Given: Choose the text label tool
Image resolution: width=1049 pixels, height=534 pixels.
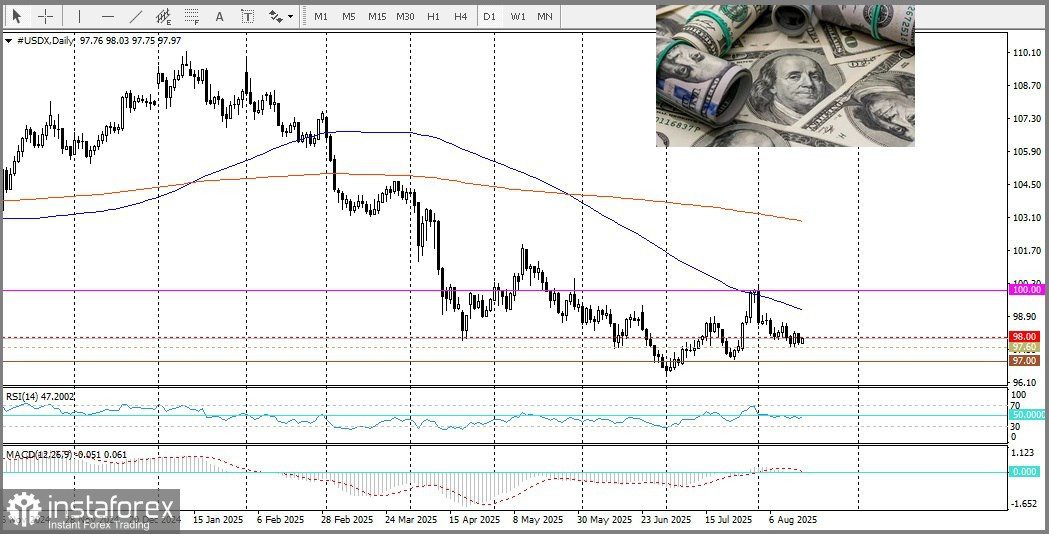Looking at the screenshot, I should [x=248, y=16].
